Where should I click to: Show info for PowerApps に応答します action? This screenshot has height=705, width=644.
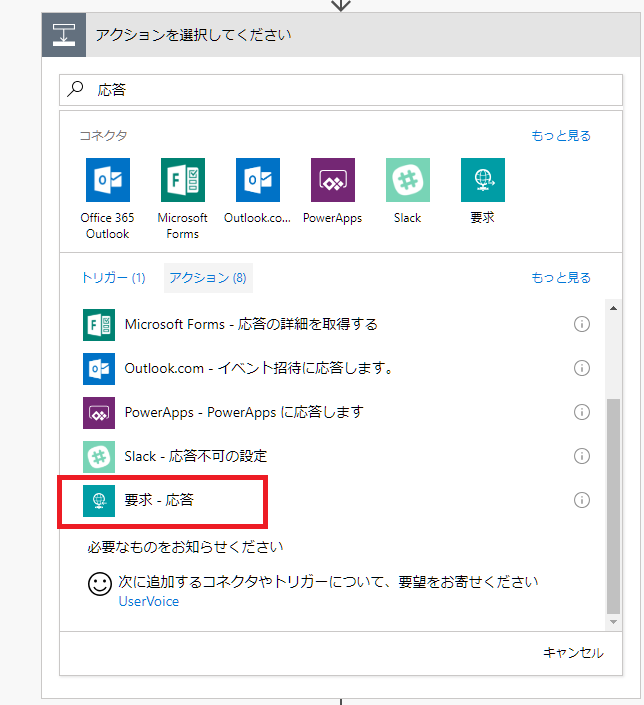point(581,412)
